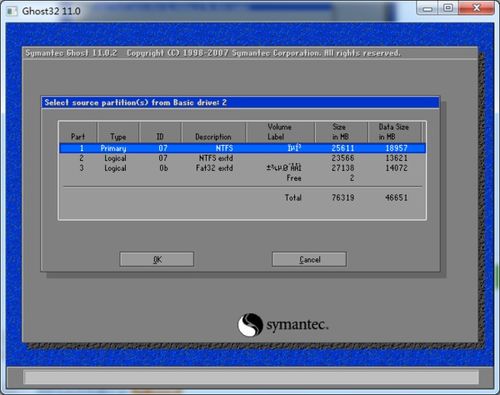Click the Total row size value 76319

tap(343, 198)
